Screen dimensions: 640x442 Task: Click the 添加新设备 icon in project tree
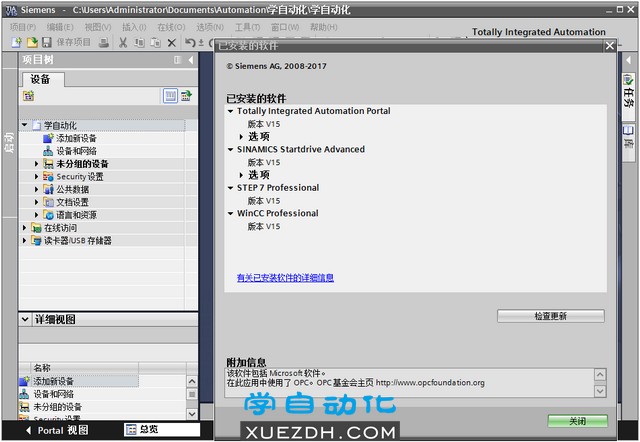pos(48,138)
